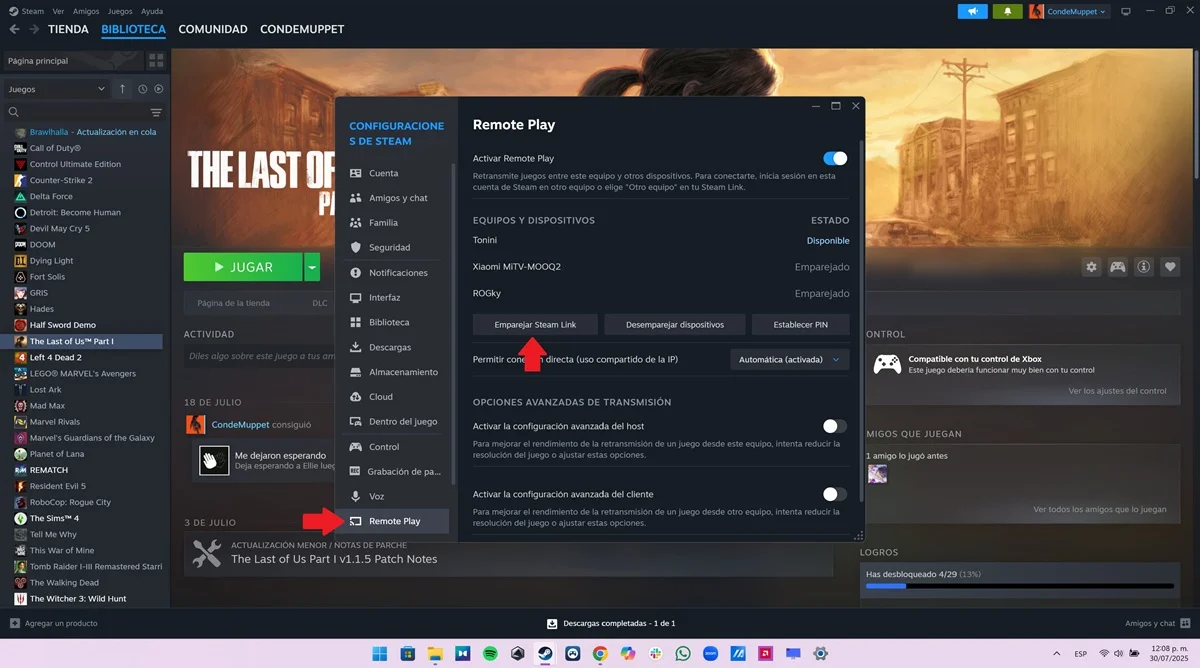The height and width of the screenshot is (668, 1200).
Task: Enable the client advanced transmission configuration
Action: [835, 494]
